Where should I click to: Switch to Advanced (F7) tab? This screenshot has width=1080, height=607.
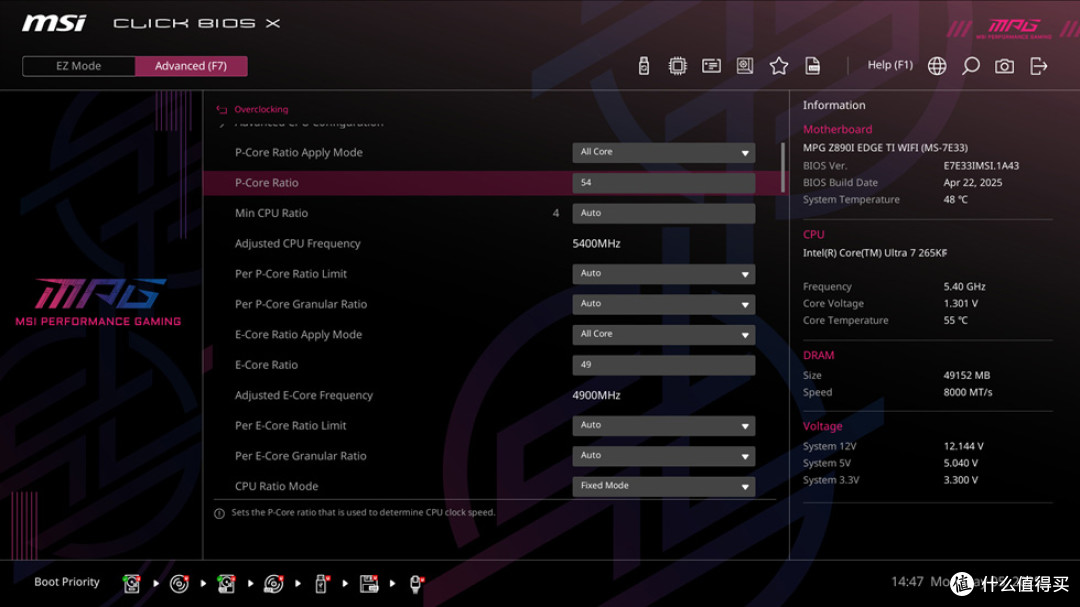tap(191, 66)
